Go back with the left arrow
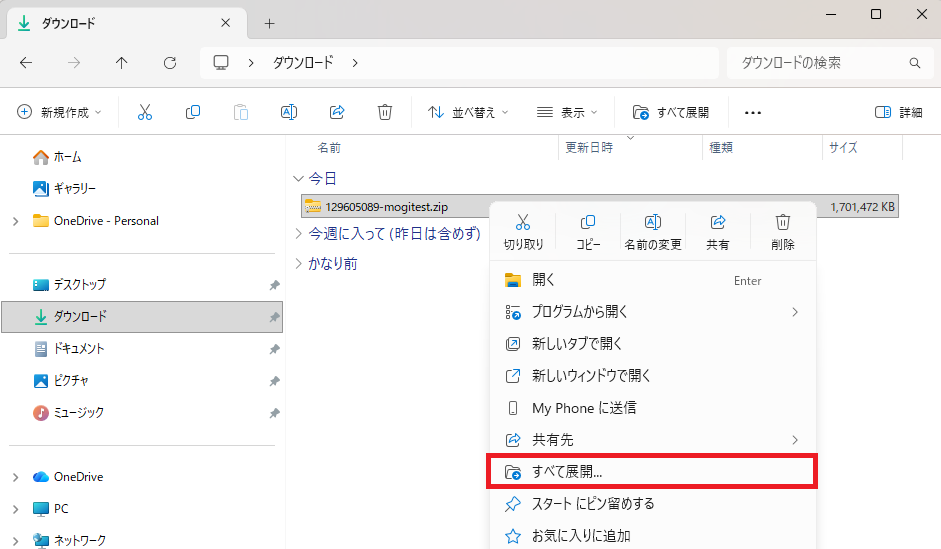Viewport: 941px width, 549px height. coord(26,62)
